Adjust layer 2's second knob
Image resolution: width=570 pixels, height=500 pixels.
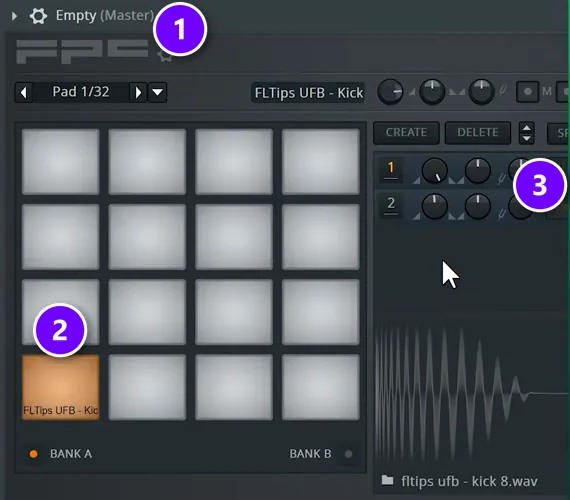[478, 206]
